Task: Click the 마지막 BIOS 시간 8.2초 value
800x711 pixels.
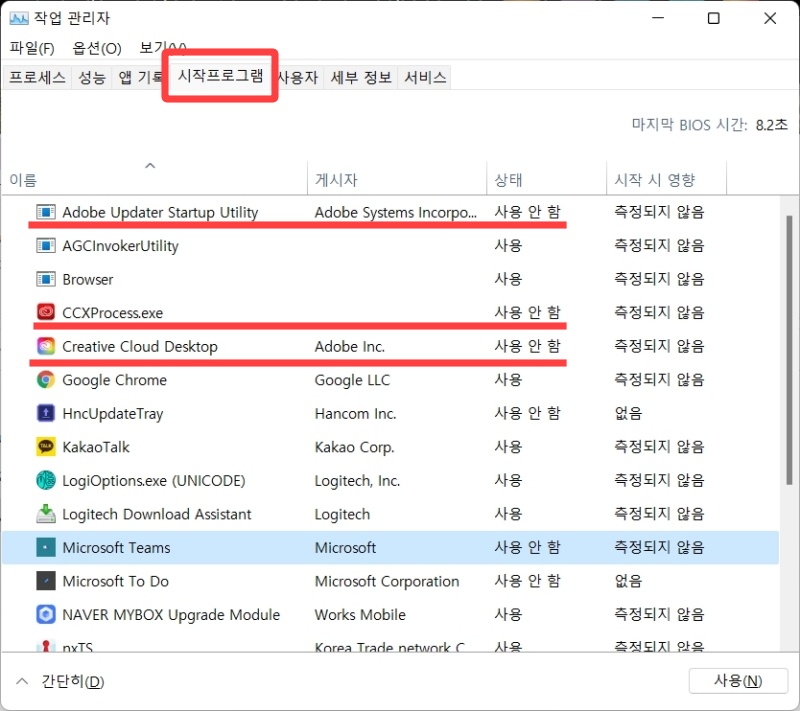Action: point(771,124)
